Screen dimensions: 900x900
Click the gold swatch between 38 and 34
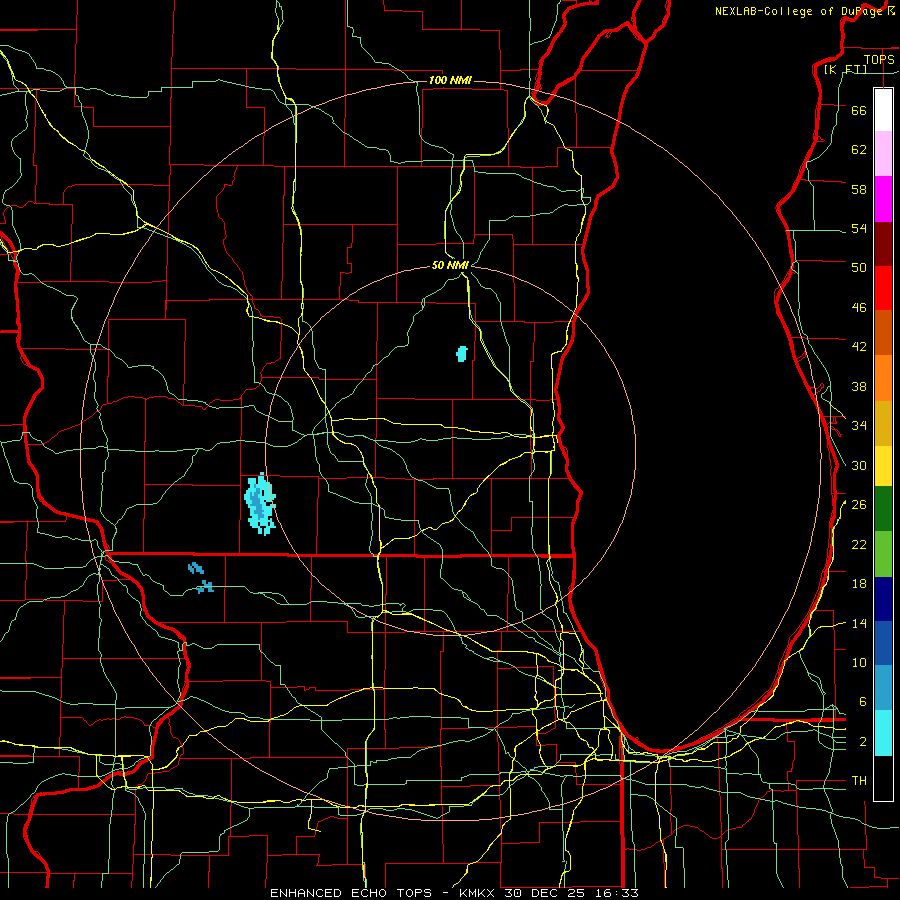click(x=883, y=423)
